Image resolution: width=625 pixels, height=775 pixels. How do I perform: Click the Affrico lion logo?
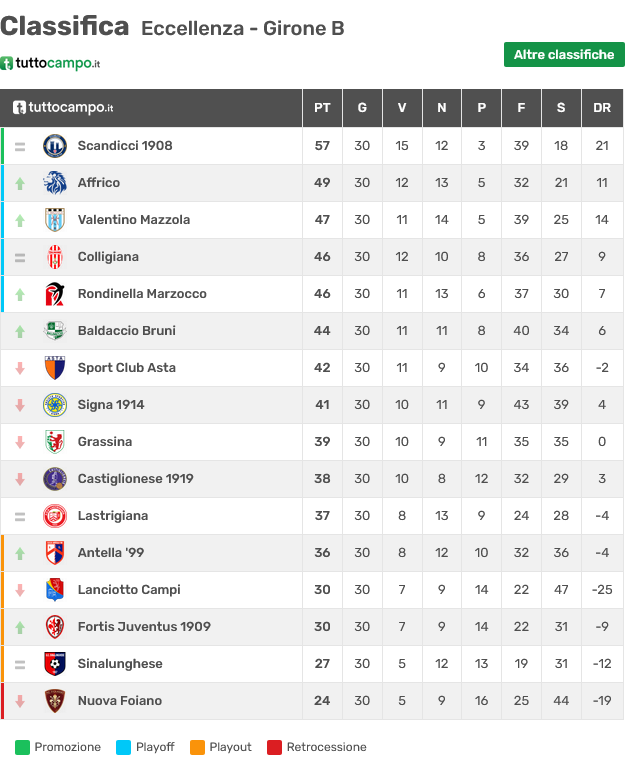point(55,183)
